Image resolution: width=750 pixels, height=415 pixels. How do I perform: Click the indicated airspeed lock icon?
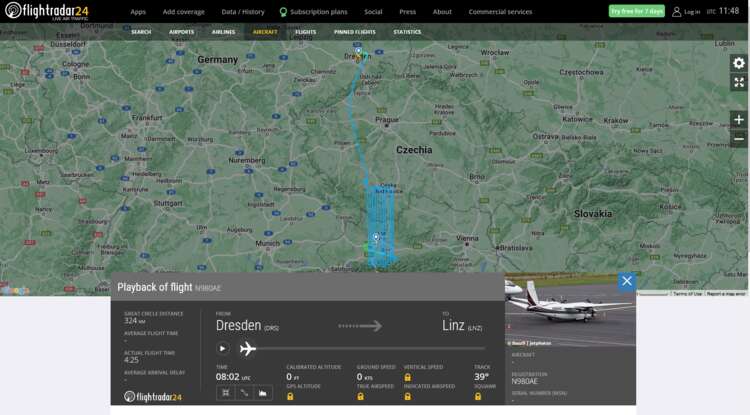click(x=408, y=396)
